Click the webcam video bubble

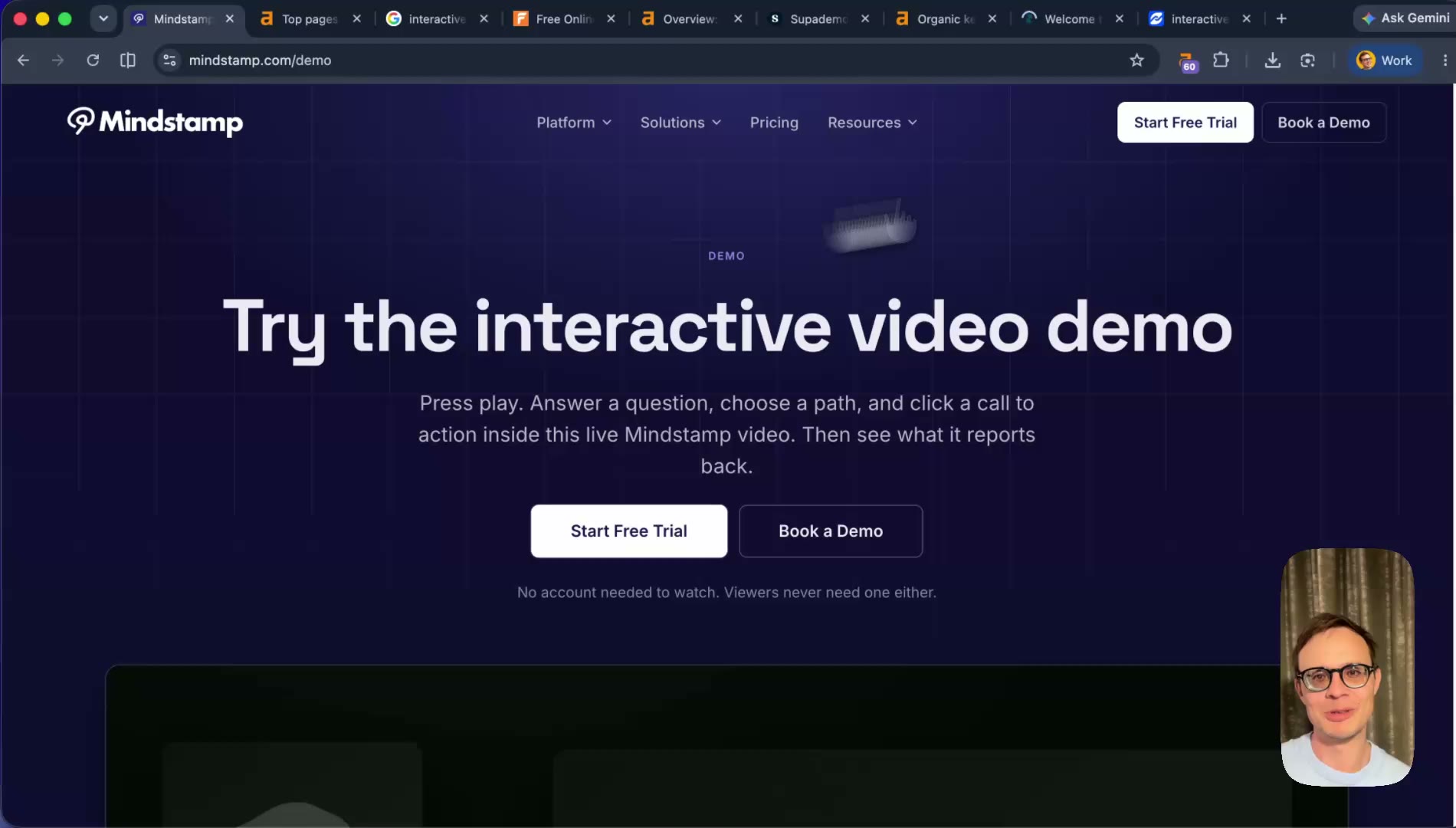tap(1347, 667)
